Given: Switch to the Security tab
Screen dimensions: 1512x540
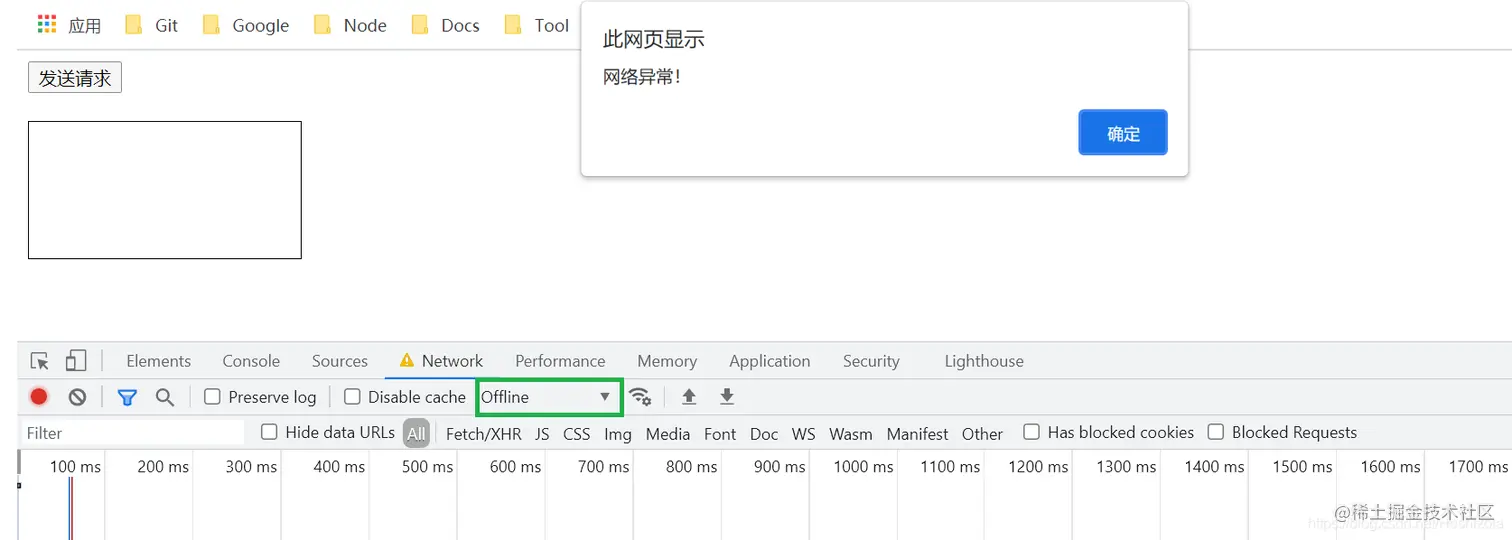Looking at the screenshot, I should click(x=871, y=361).
